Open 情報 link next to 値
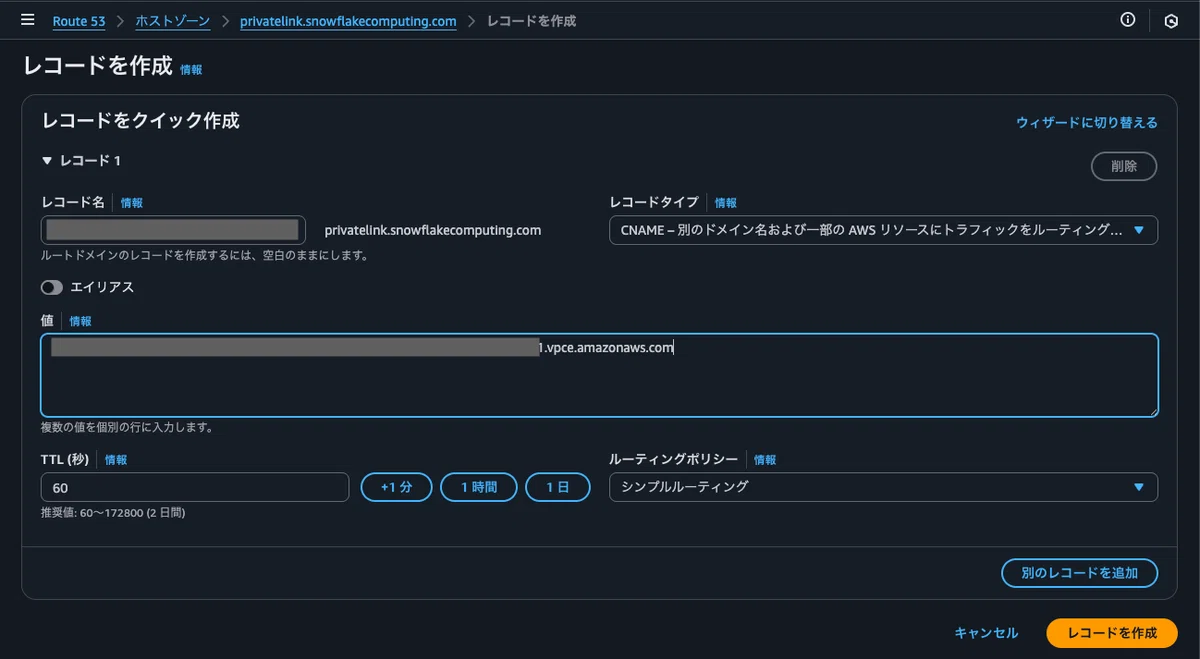The width and height of the screenshot is (1200, 659). pyautogui.click(x=80, y=321)
